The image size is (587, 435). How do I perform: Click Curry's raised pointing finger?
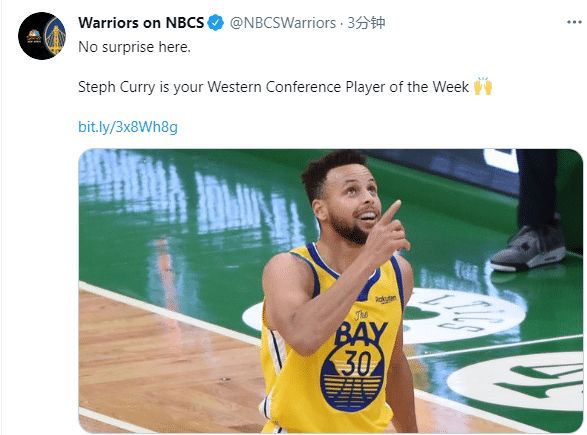(391, 211)
